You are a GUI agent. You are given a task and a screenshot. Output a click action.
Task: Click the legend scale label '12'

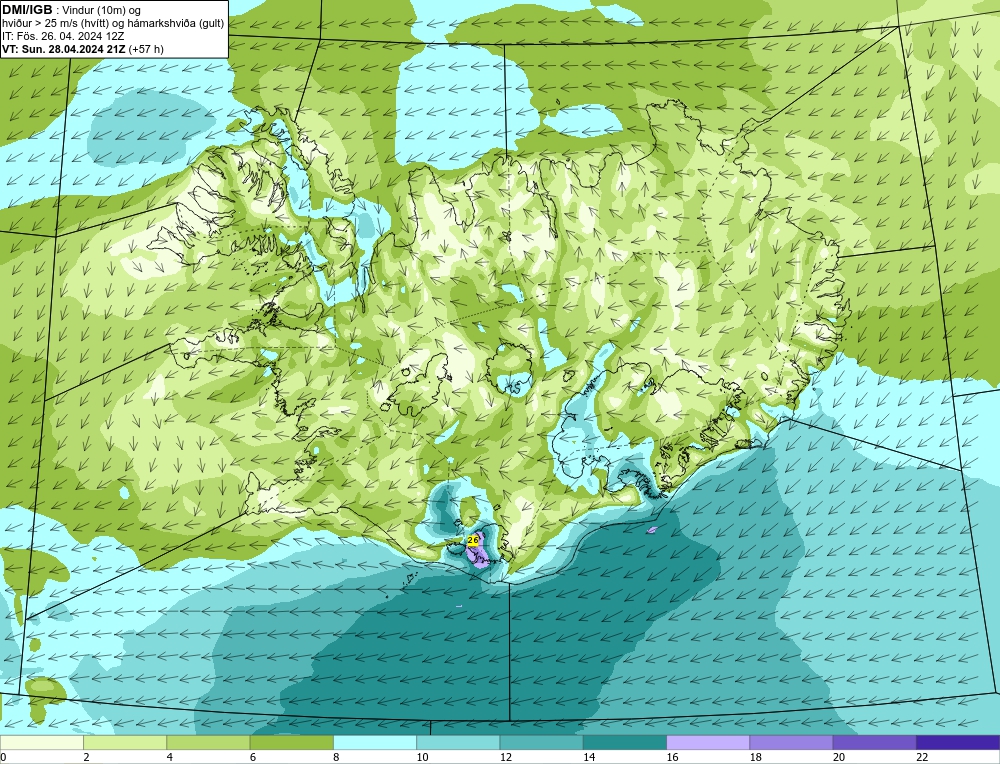(506, 757)
